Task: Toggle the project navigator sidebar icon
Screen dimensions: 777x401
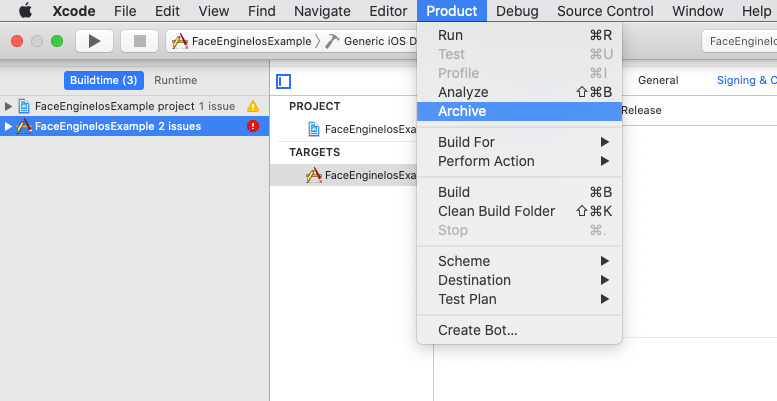Action: 284,81
